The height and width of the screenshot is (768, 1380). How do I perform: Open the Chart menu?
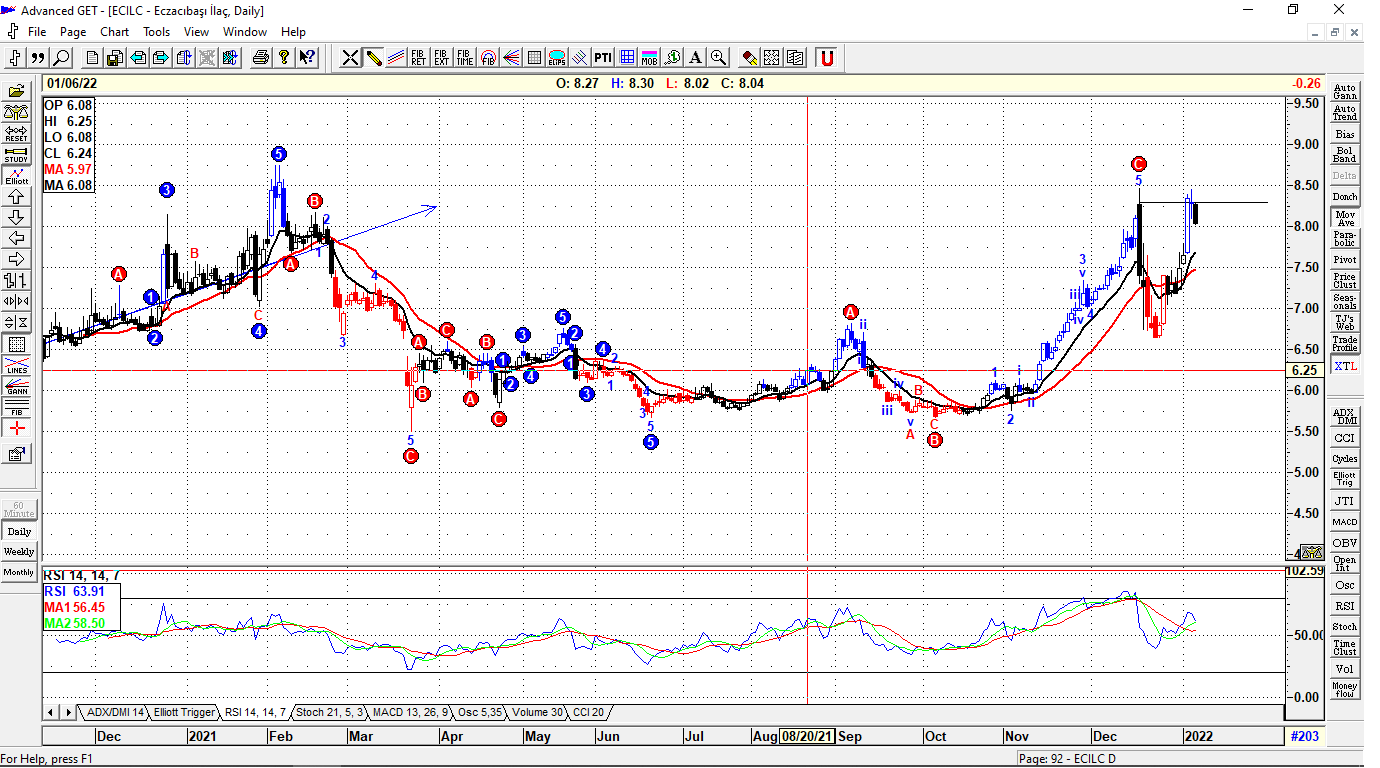click(114, 32)
